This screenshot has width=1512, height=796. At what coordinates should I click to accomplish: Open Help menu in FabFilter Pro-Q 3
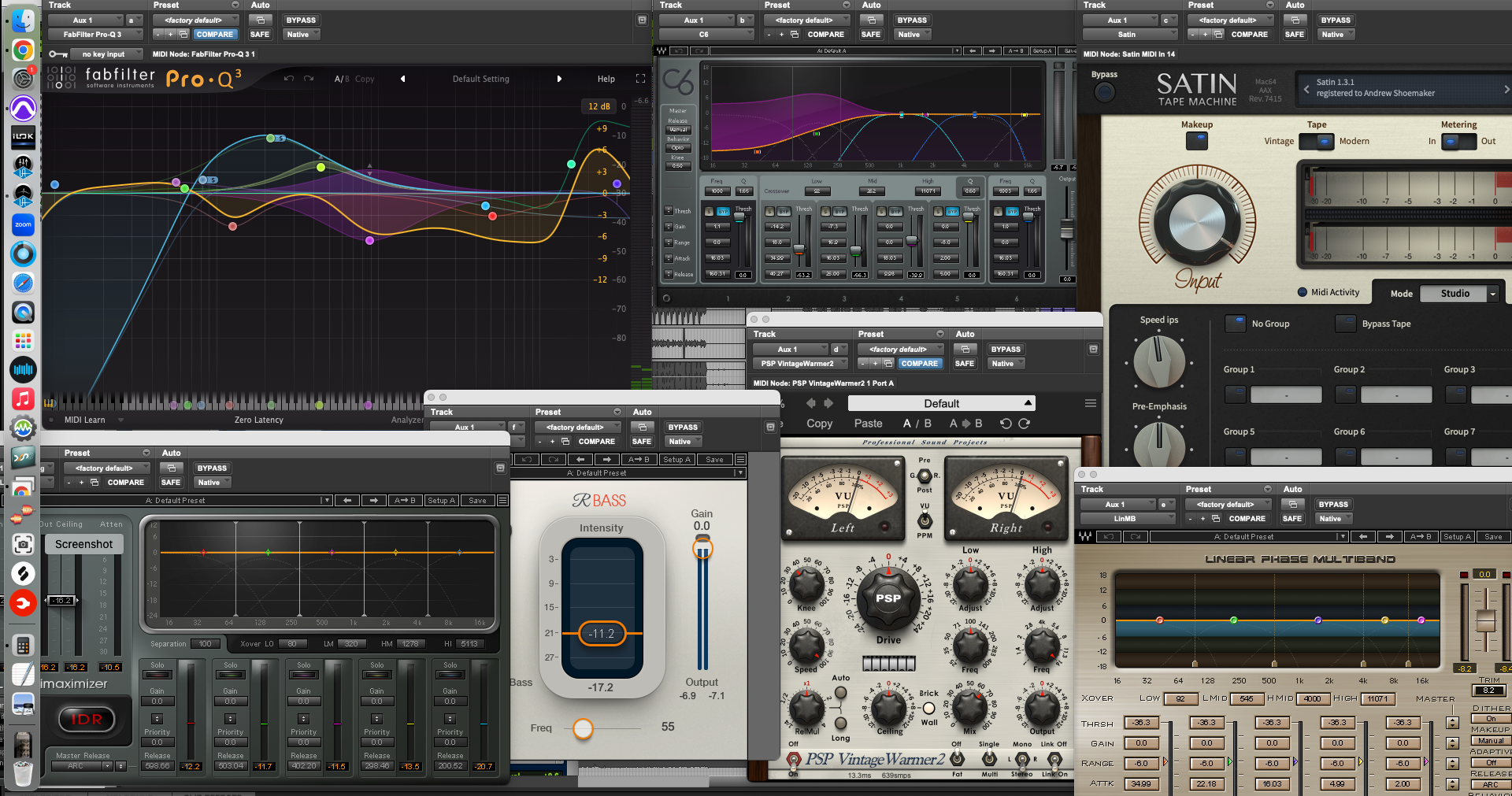(x=606, y=79)
